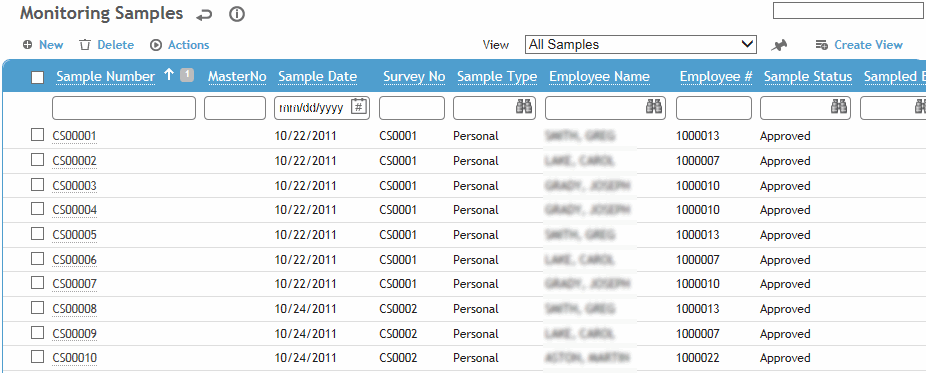Image resolution: width=926 pixels, height=373 pixels.
Task: Click the back arrow icon beside Monitoring Samples
Action: point(204,15)
